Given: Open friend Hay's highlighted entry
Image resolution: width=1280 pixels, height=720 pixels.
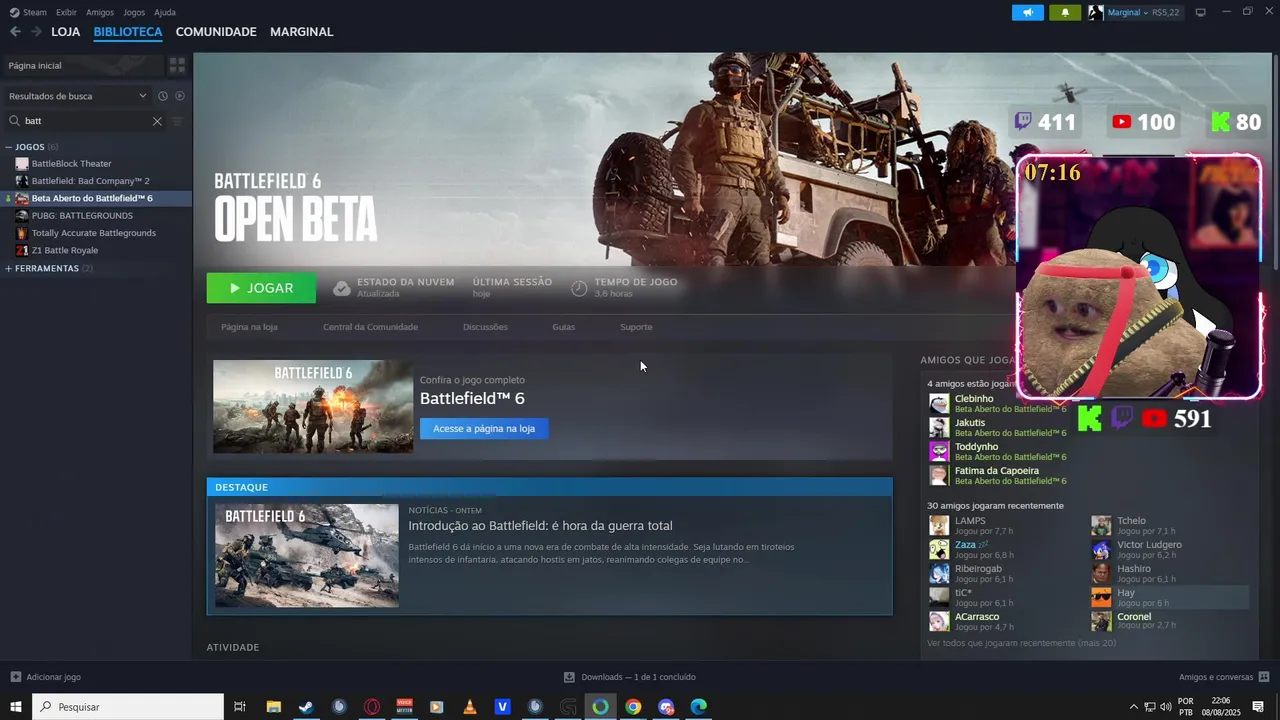Looking at the screenshot, I should 1170,597.
